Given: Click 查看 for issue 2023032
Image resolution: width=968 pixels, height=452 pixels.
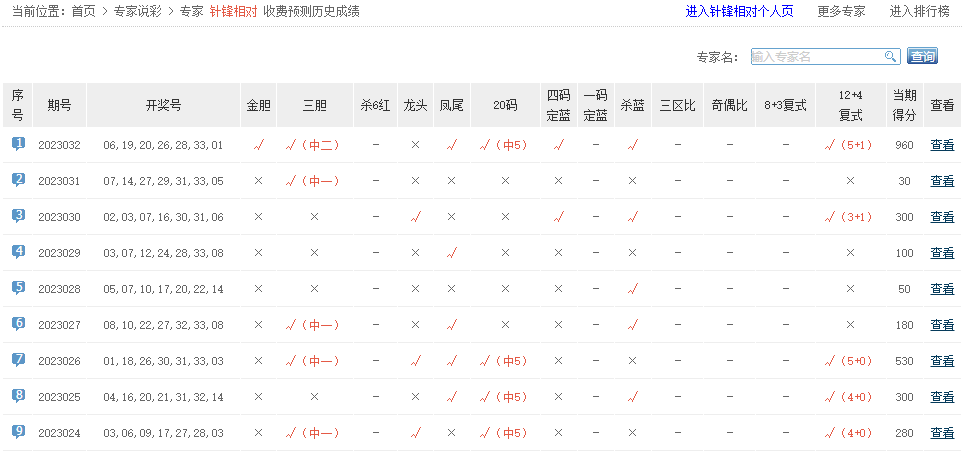Looking at the screenshot, I should 942,145.
